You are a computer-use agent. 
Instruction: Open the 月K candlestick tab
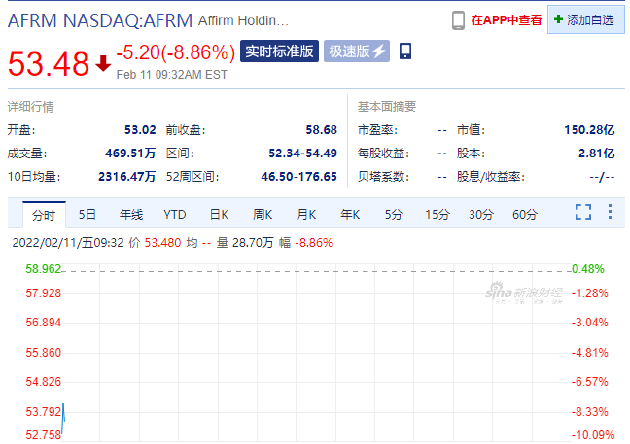pos(306,215)
